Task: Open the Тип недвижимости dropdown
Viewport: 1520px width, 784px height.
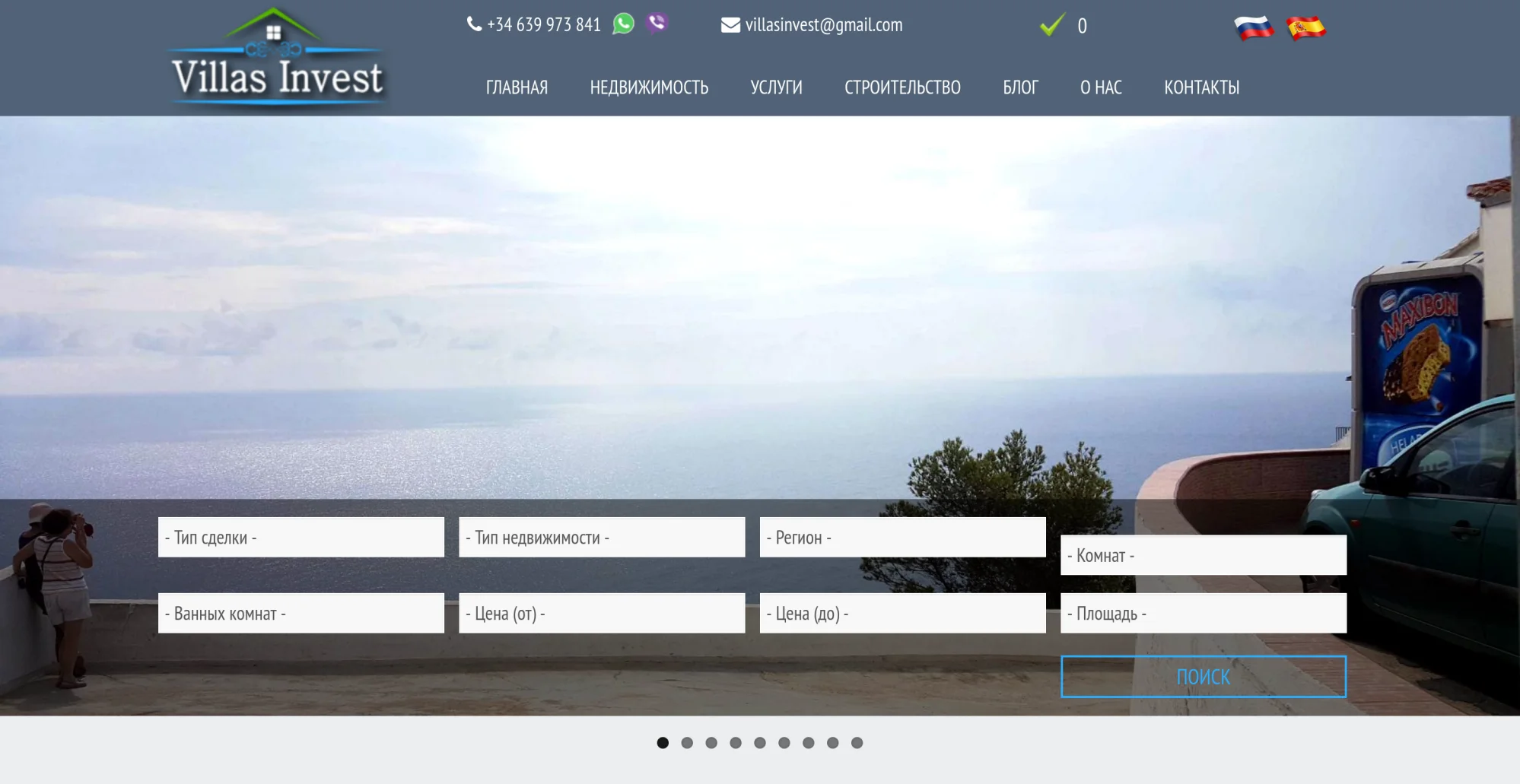Action: point(601,538)
